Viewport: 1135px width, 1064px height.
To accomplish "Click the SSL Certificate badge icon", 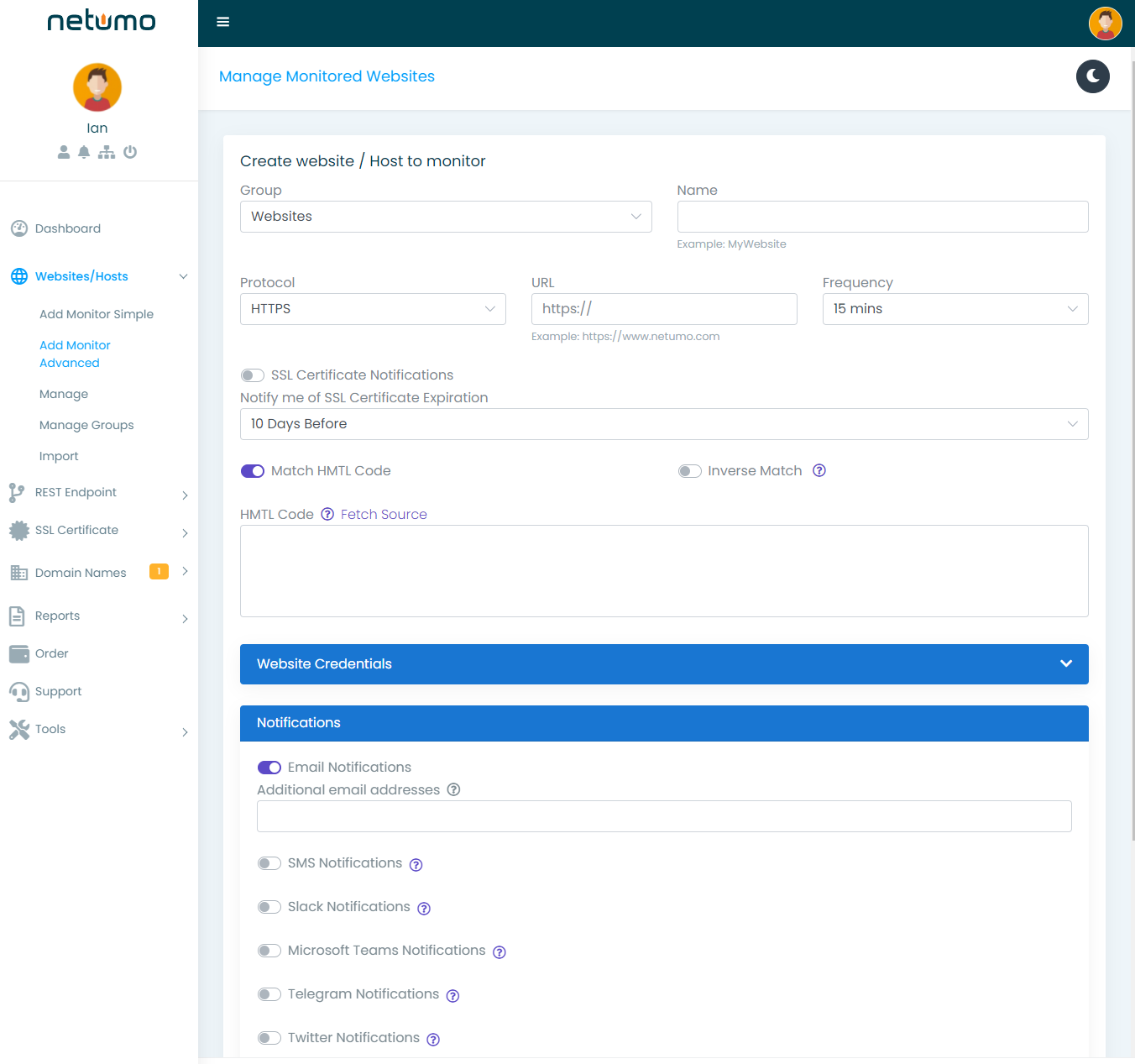I will pyautogui.click(x=19, y=531).
